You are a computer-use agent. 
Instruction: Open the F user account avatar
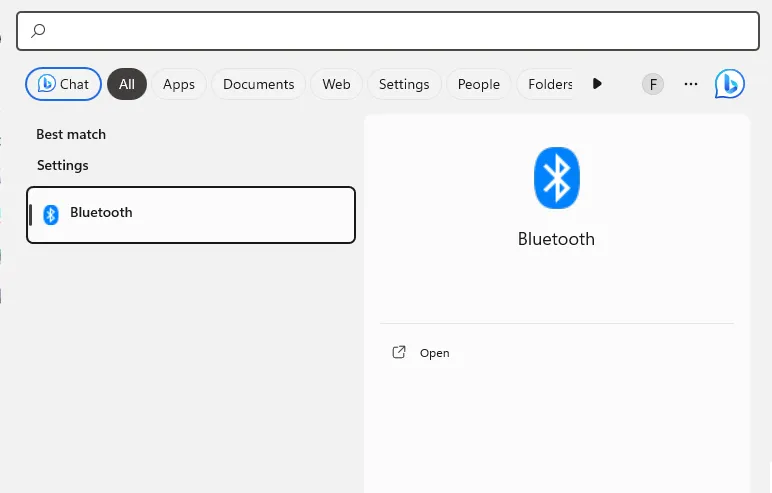click(653, 84)
